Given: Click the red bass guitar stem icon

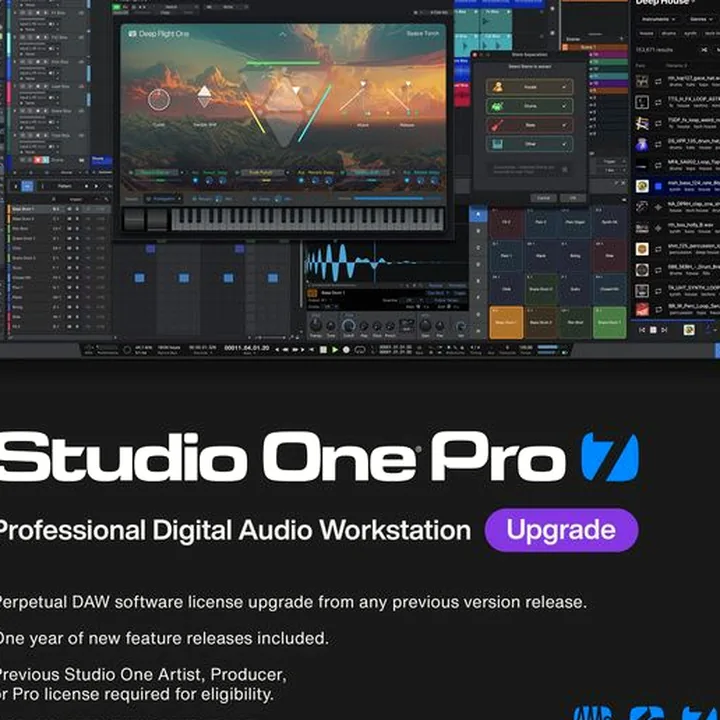Looking at the screenshot, I should pos(497,125).
